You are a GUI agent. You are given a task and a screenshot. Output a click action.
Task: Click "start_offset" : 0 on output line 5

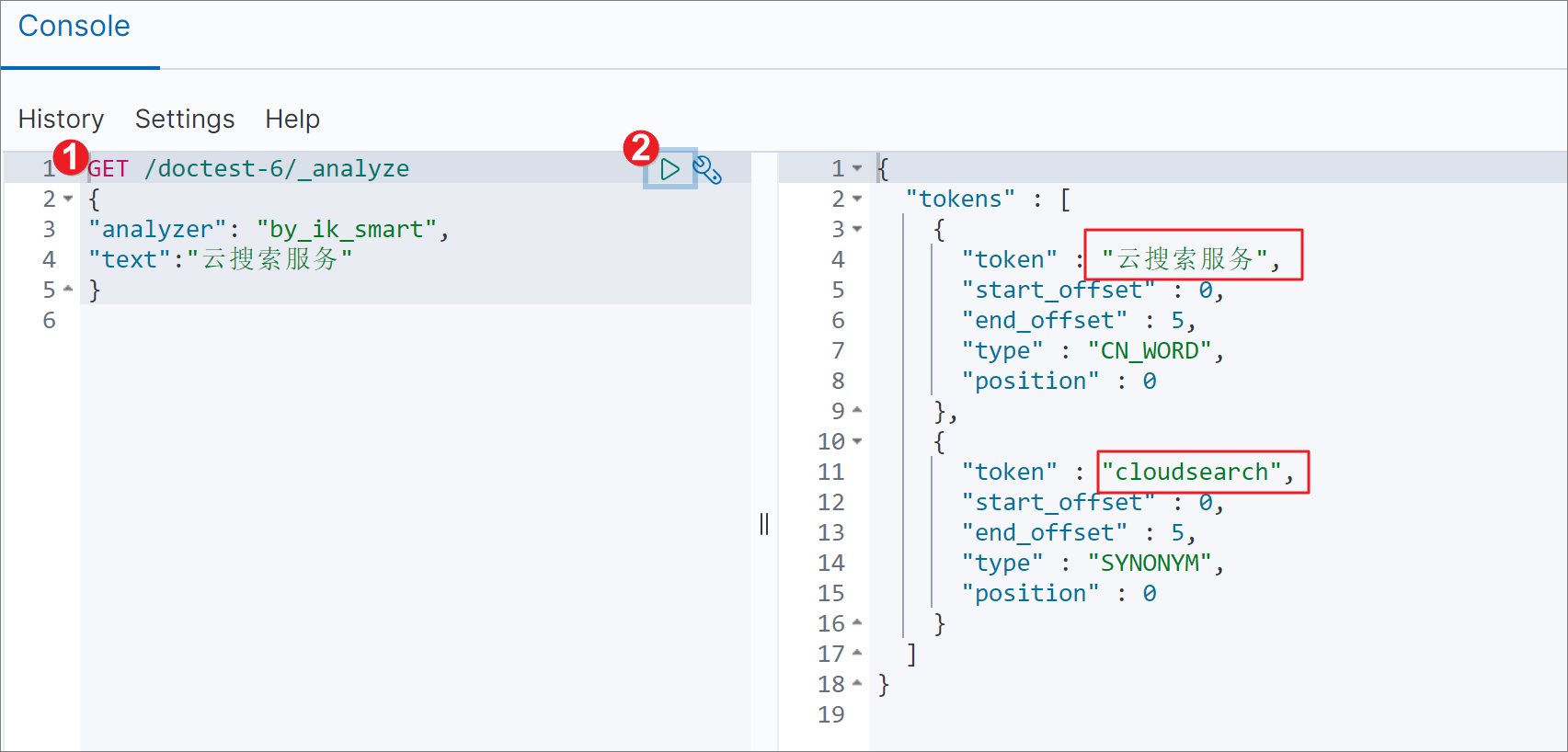tap(1093, 290)
